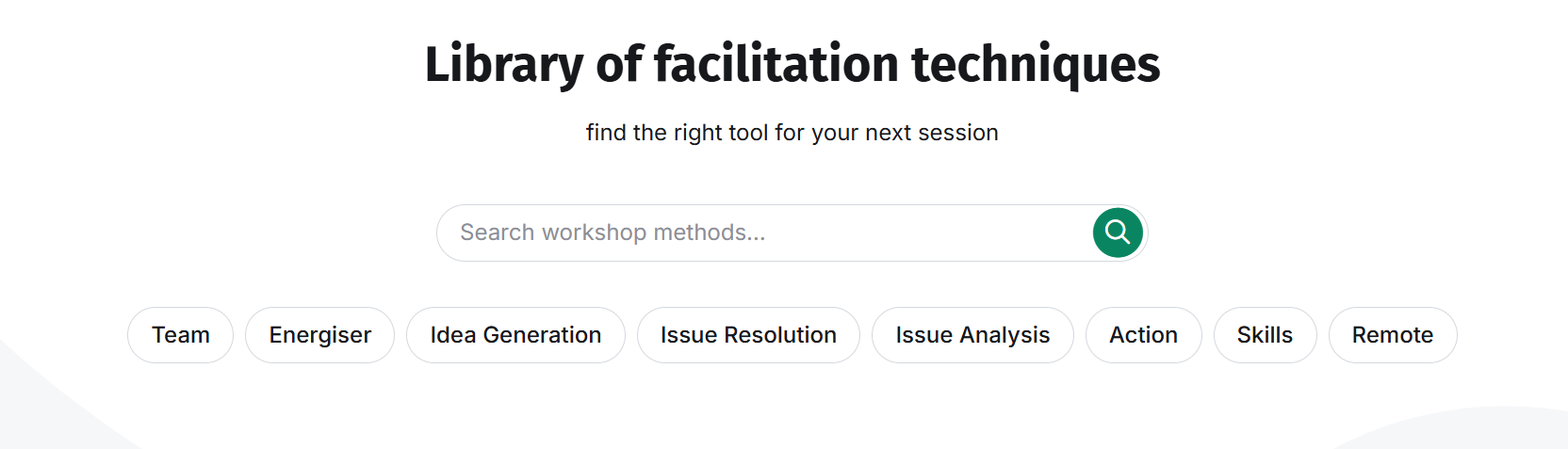1568x449 pixels.
Task: Choose the Idea Generation filter
Action: [515, 335]
